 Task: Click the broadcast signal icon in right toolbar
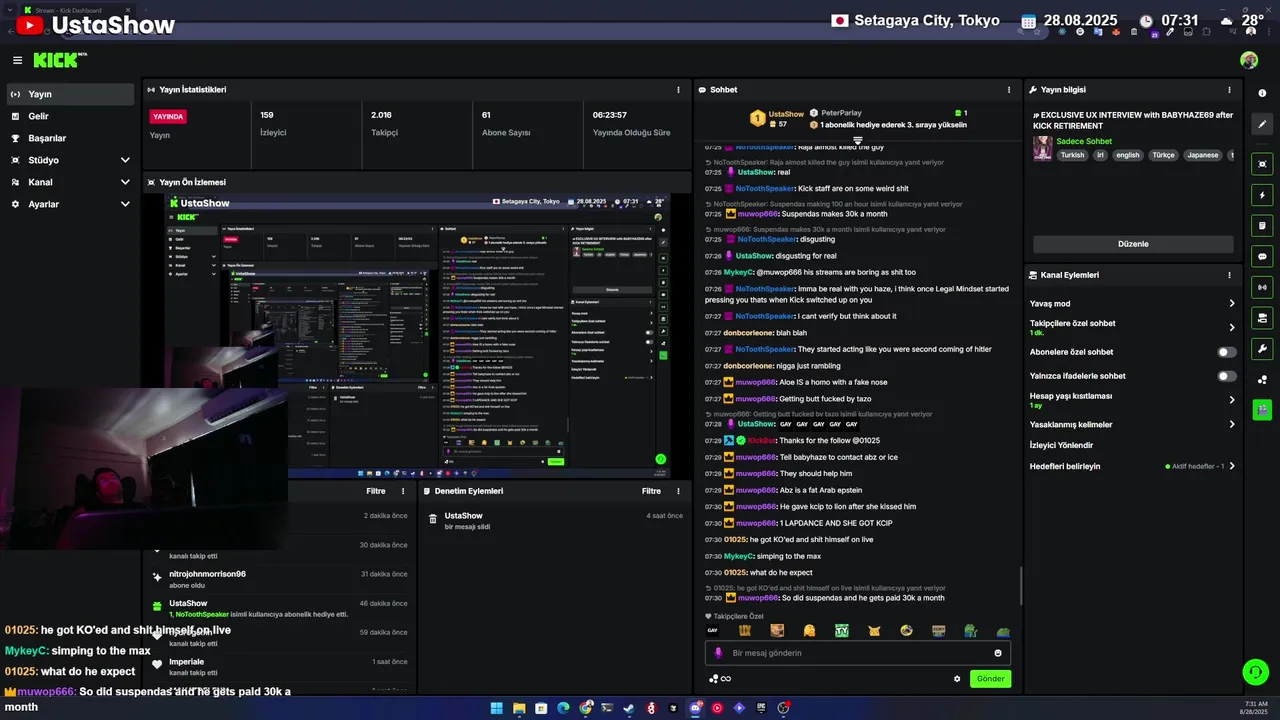pyautogui.click(x=1262, y=287)
